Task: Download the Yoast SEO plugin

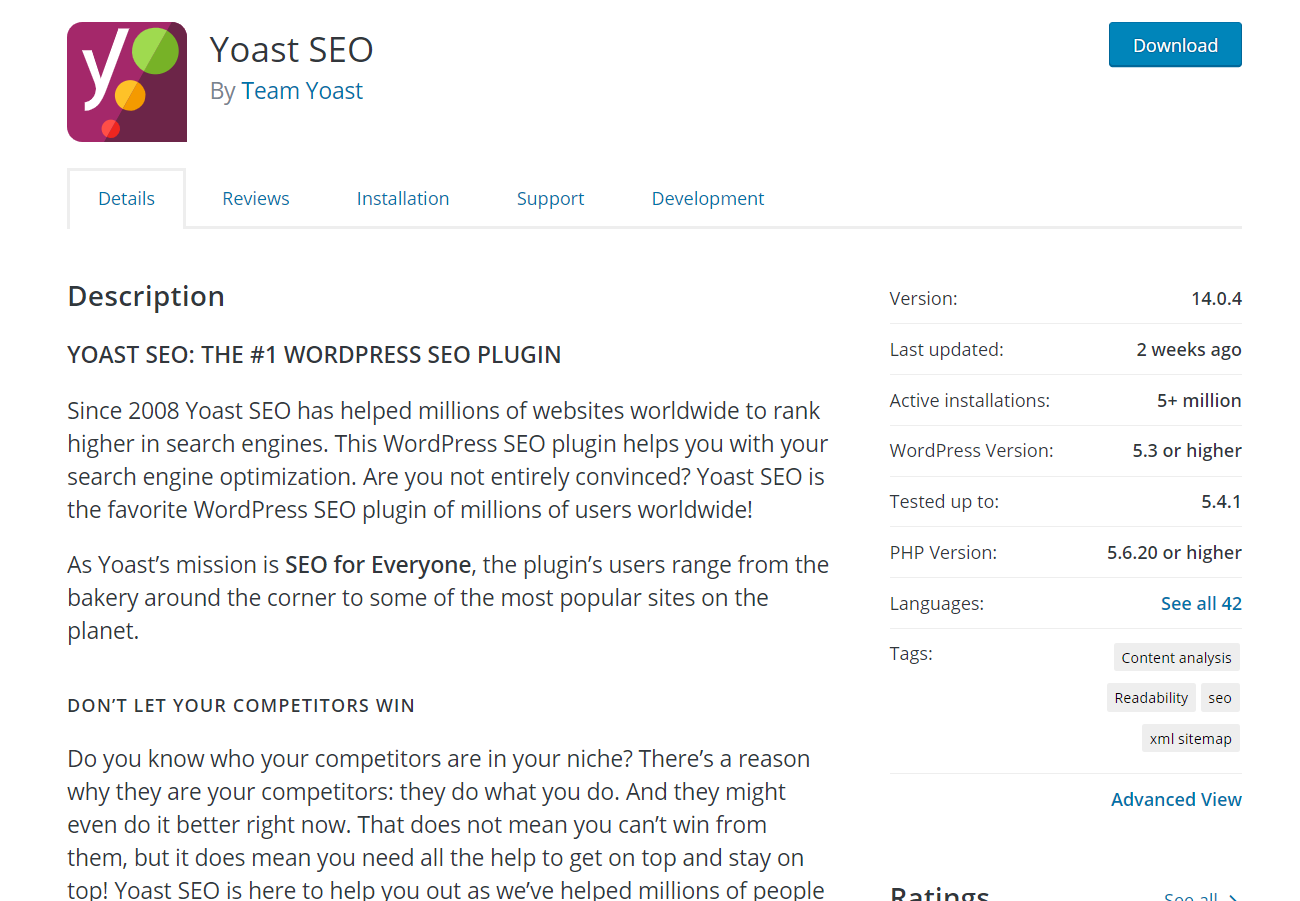Action: (x=1175, y=45)
